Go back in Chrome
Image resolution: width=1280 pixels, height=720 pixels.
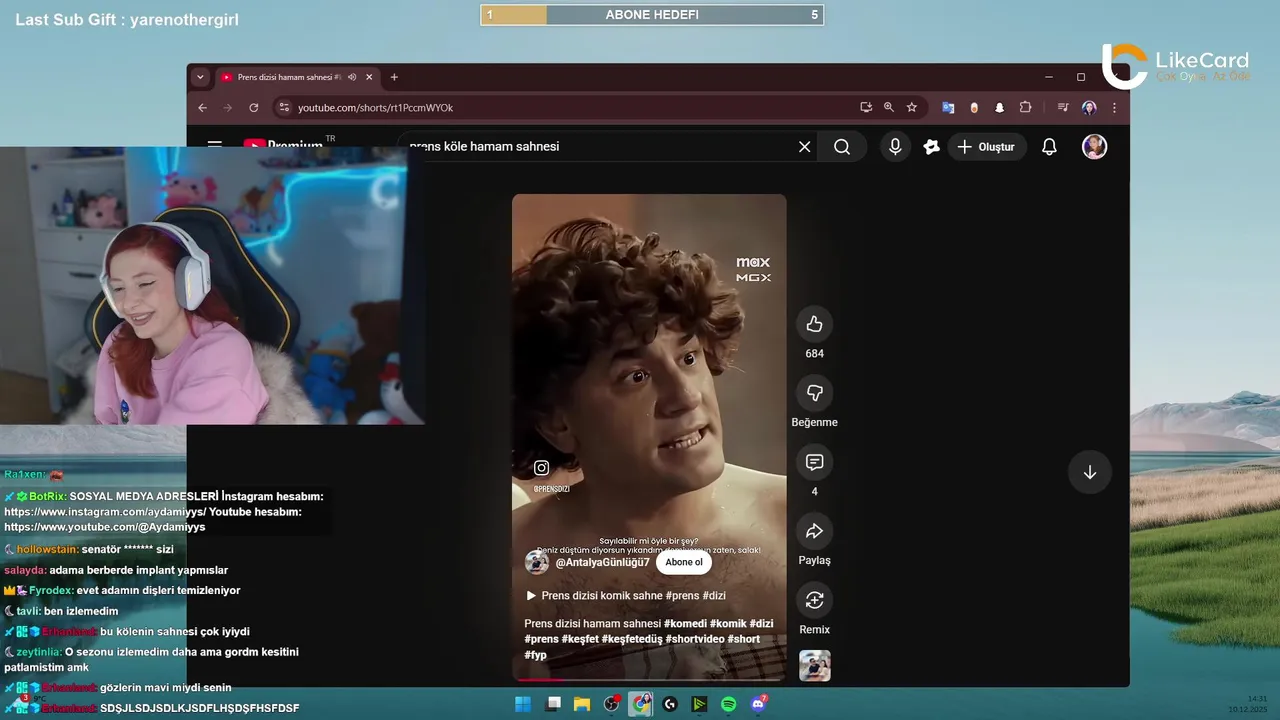(203, 107)
